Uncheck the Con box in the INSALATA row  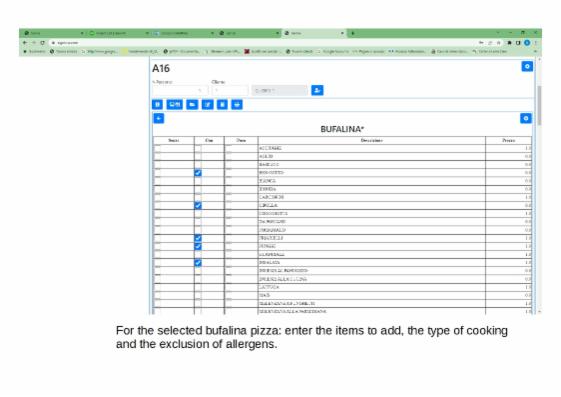(x=198, y=263)
